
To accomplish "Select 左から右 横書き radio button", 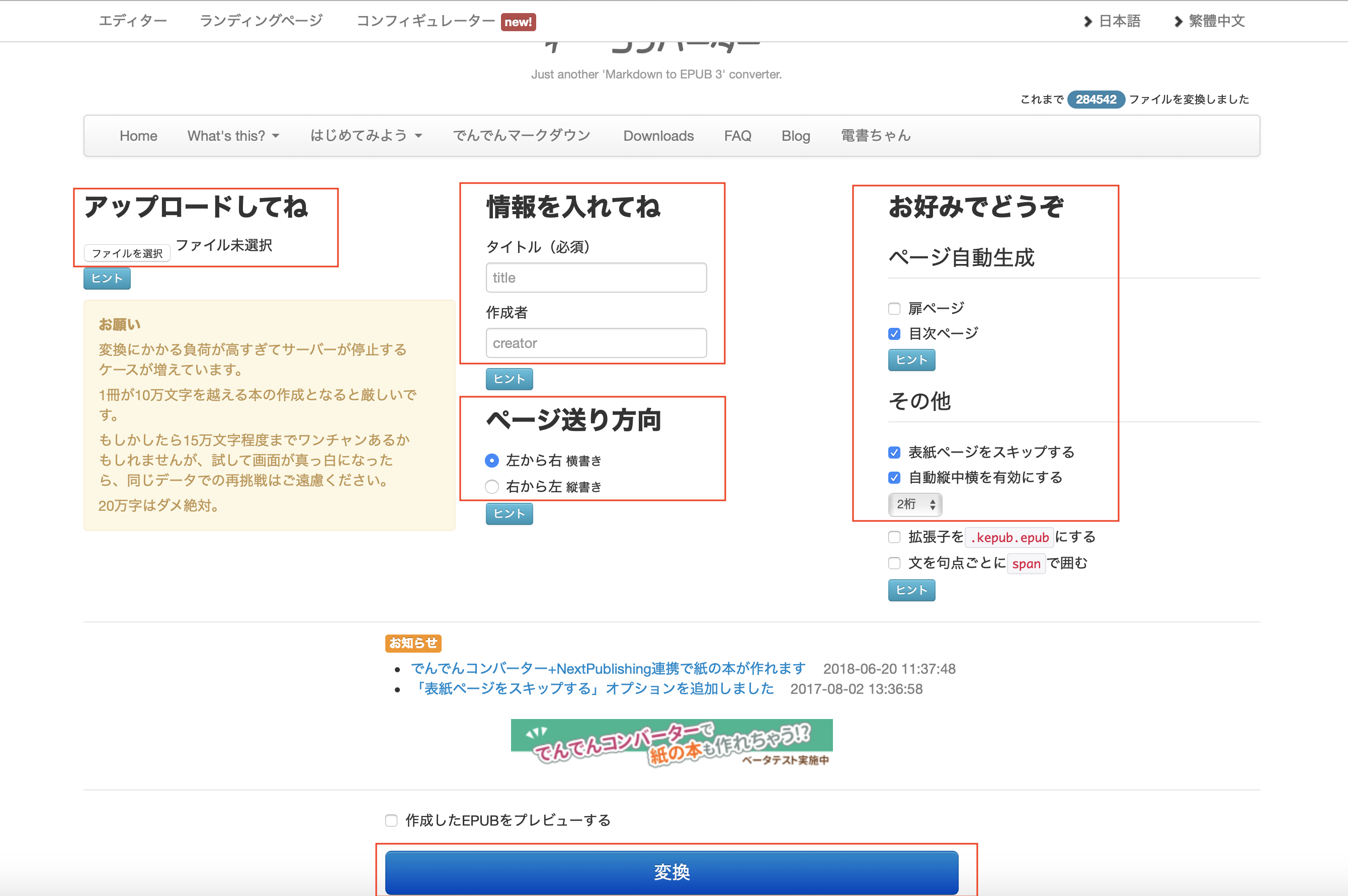I will tap(491, 460).
